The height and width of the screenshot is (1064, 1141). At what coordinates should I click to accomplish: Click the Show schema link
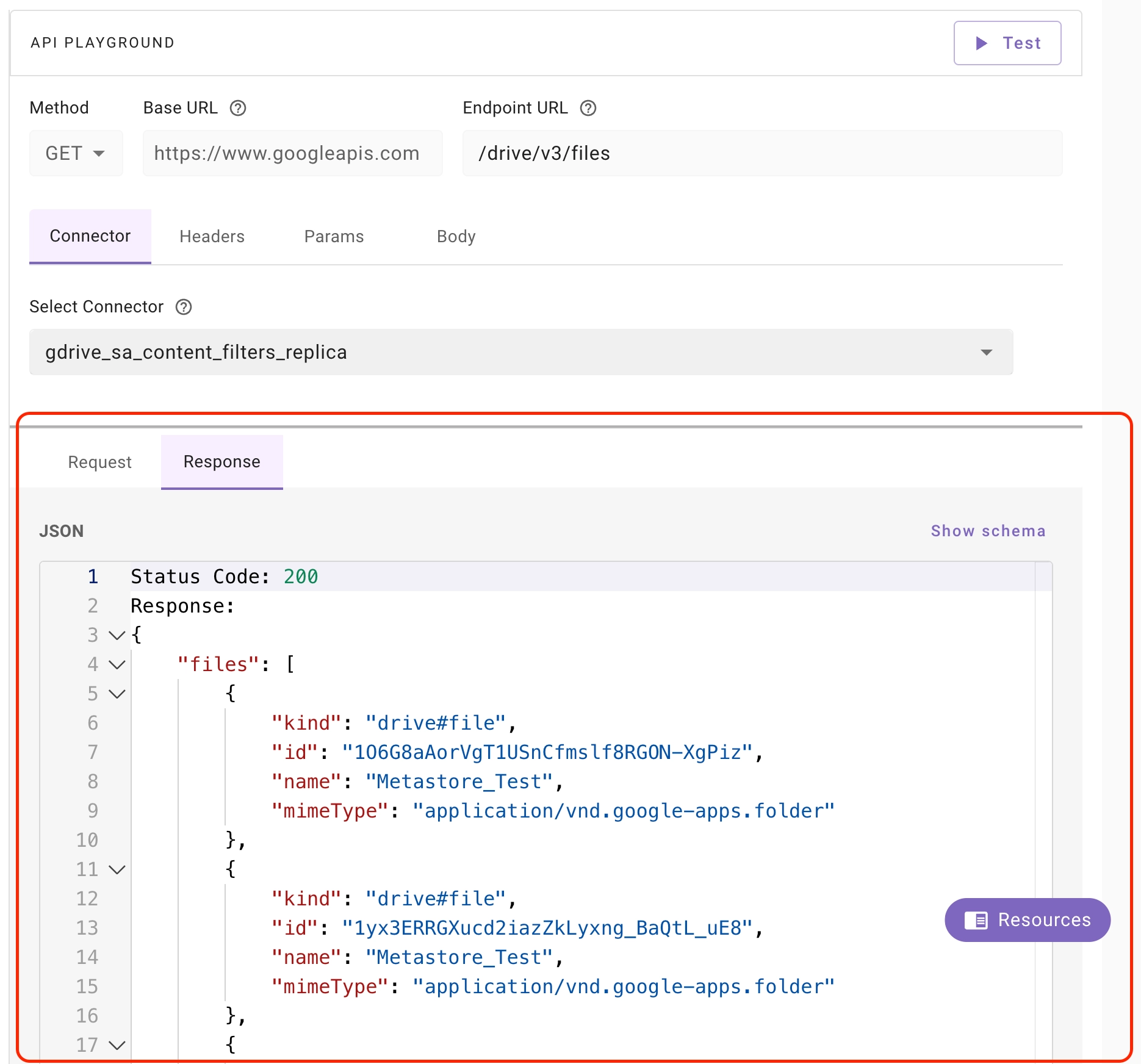[x=988, y=531]
